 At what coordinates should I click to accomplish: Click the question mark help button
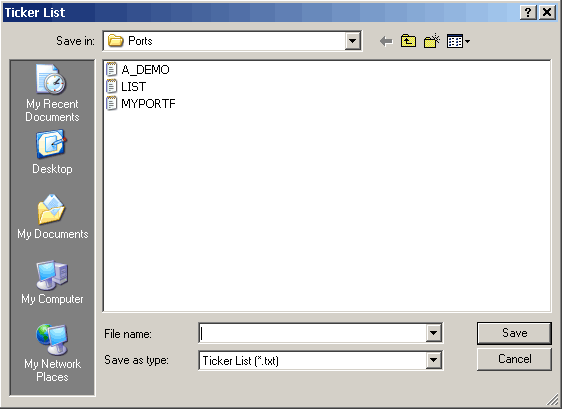point(528,13)
